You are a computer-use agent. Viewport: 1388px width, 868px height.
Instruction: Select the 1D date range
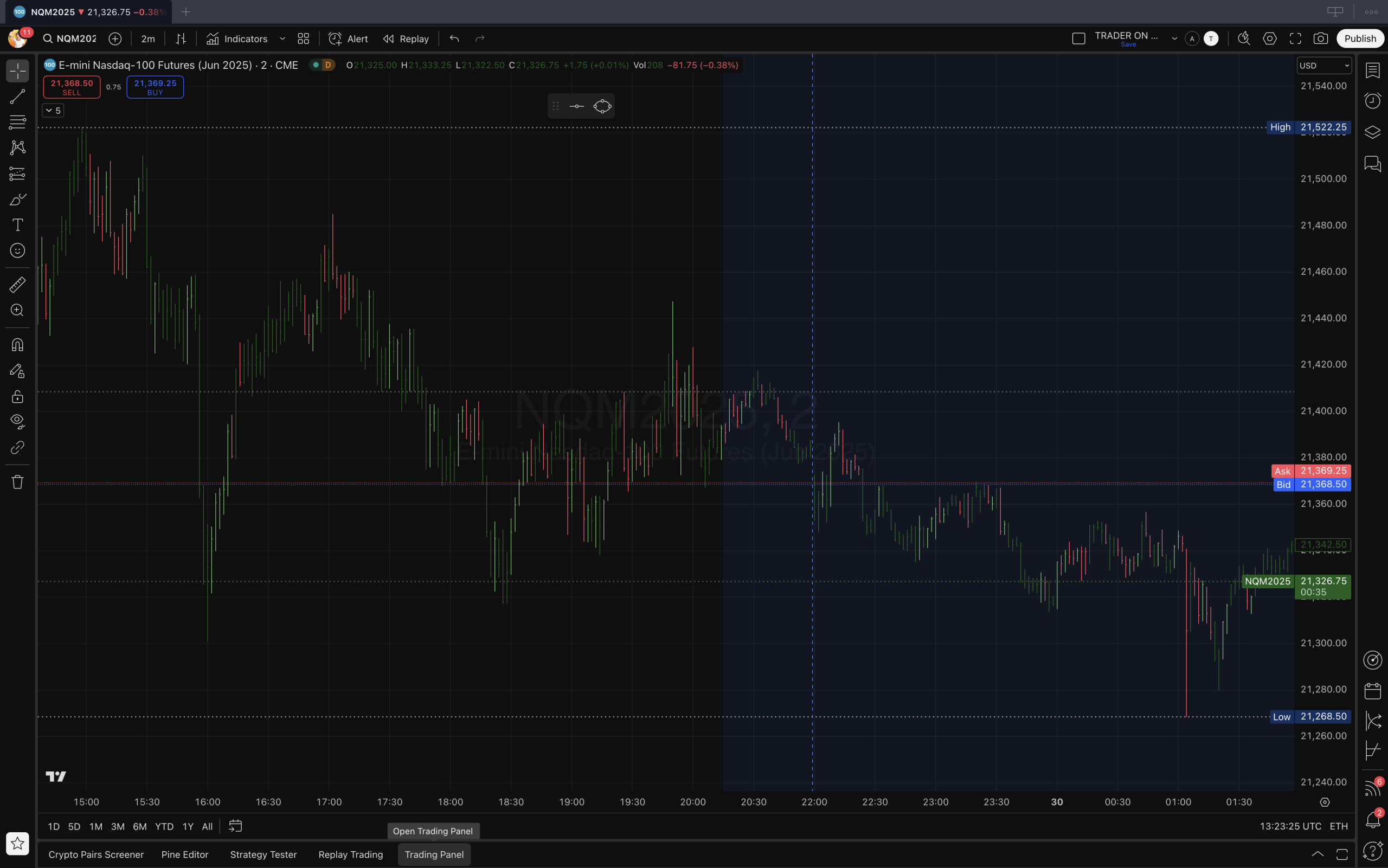[53, 826]
